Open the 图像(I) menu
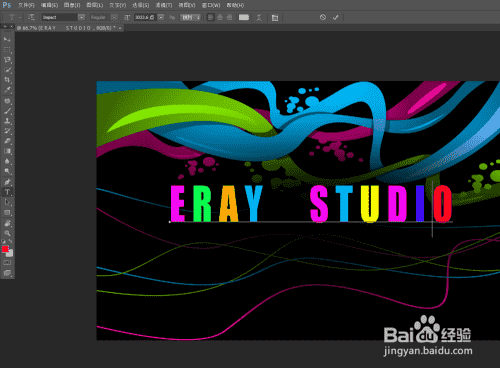Image resolution: width=500 pixels, height=368 pixels. [x=72, y=5]
